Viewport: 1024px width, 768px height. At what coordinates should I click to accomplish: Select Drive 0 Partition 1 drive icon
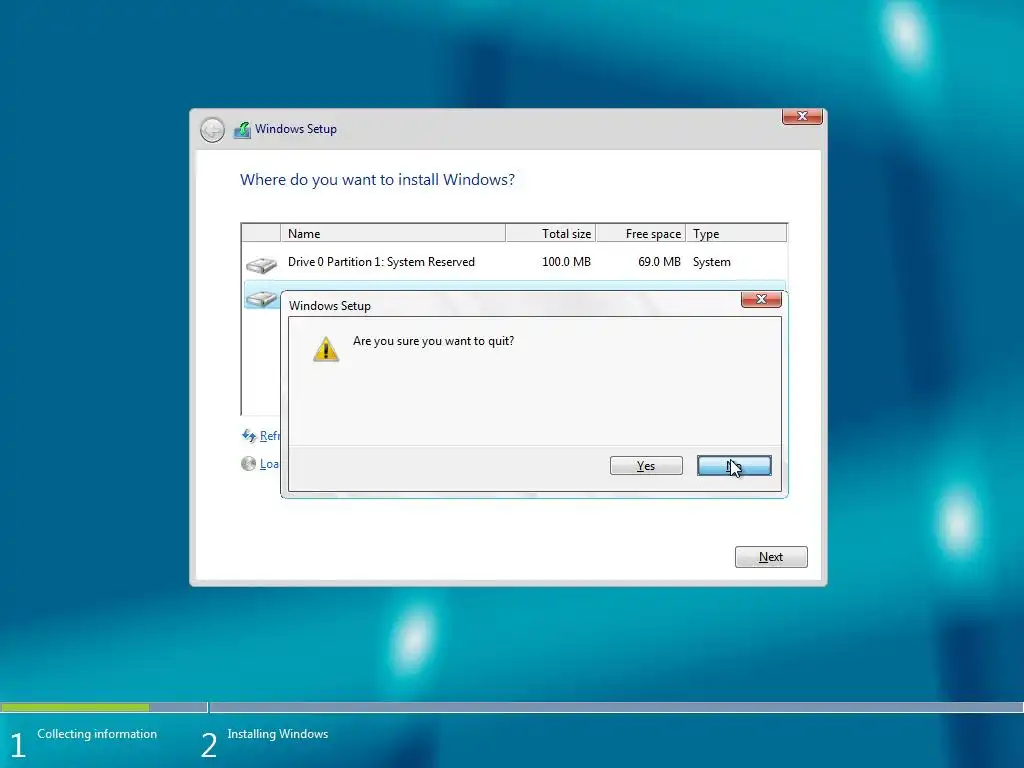coord(261,264)
